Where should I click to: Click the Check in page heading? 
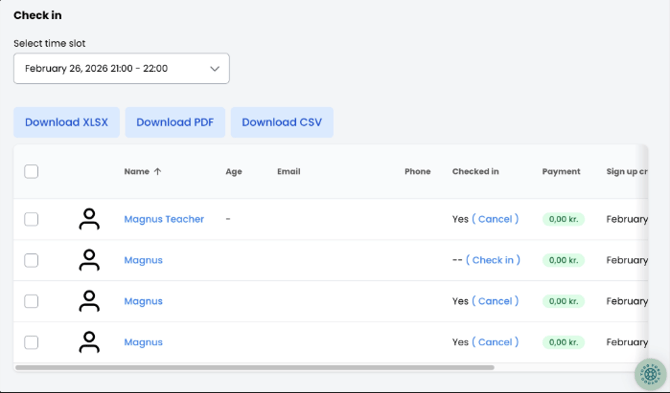pyautogui.click(x=38, y=15)
